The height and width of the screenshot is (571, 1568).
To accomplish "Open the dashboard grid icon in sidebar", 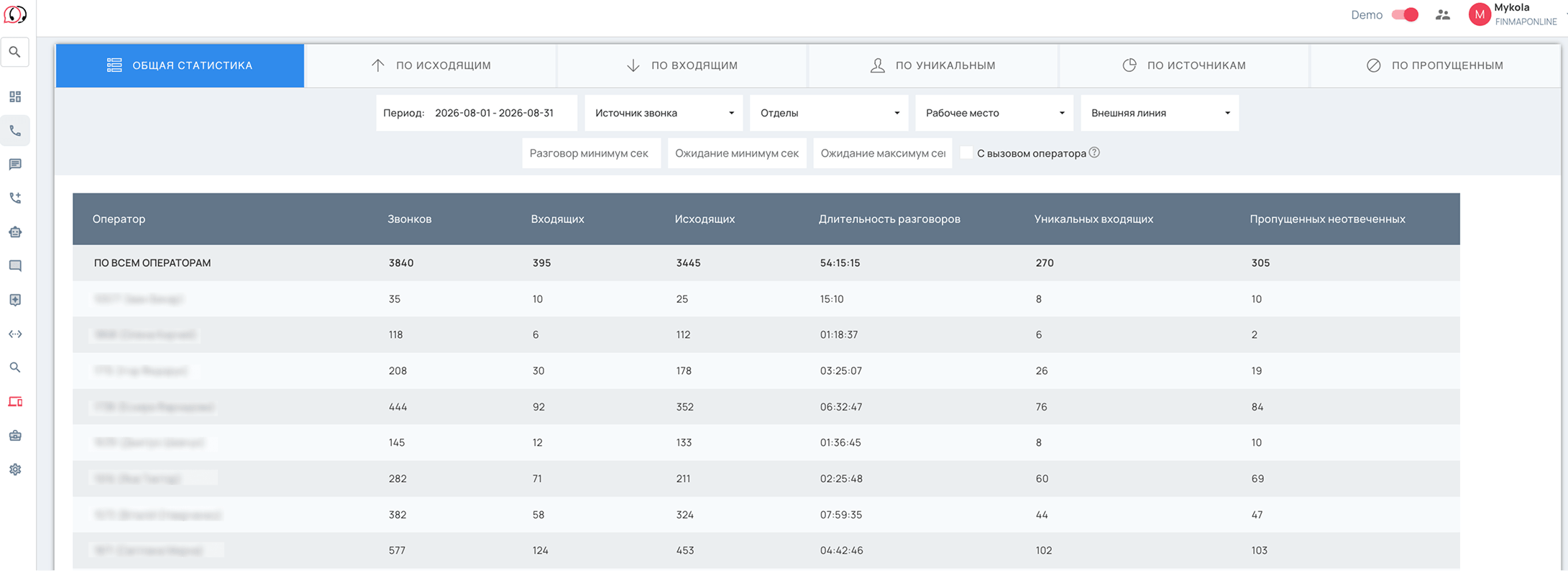I will pyautogui.click(x=15, y=97).
